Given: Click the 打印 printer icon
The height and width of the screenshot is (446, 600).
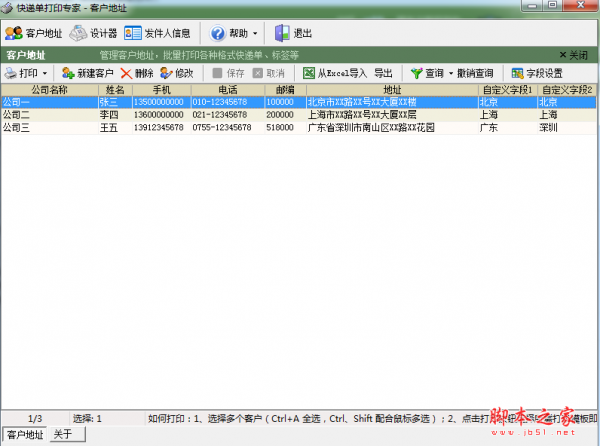Looking at the screenshot, I should click(x=11, y=73).
